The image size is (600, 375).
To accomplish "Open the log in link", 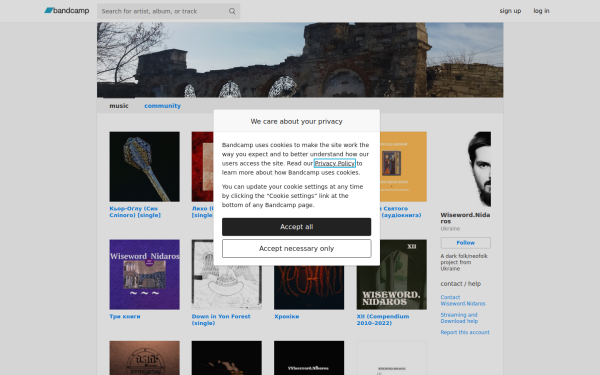I will (x=541, y=11).
